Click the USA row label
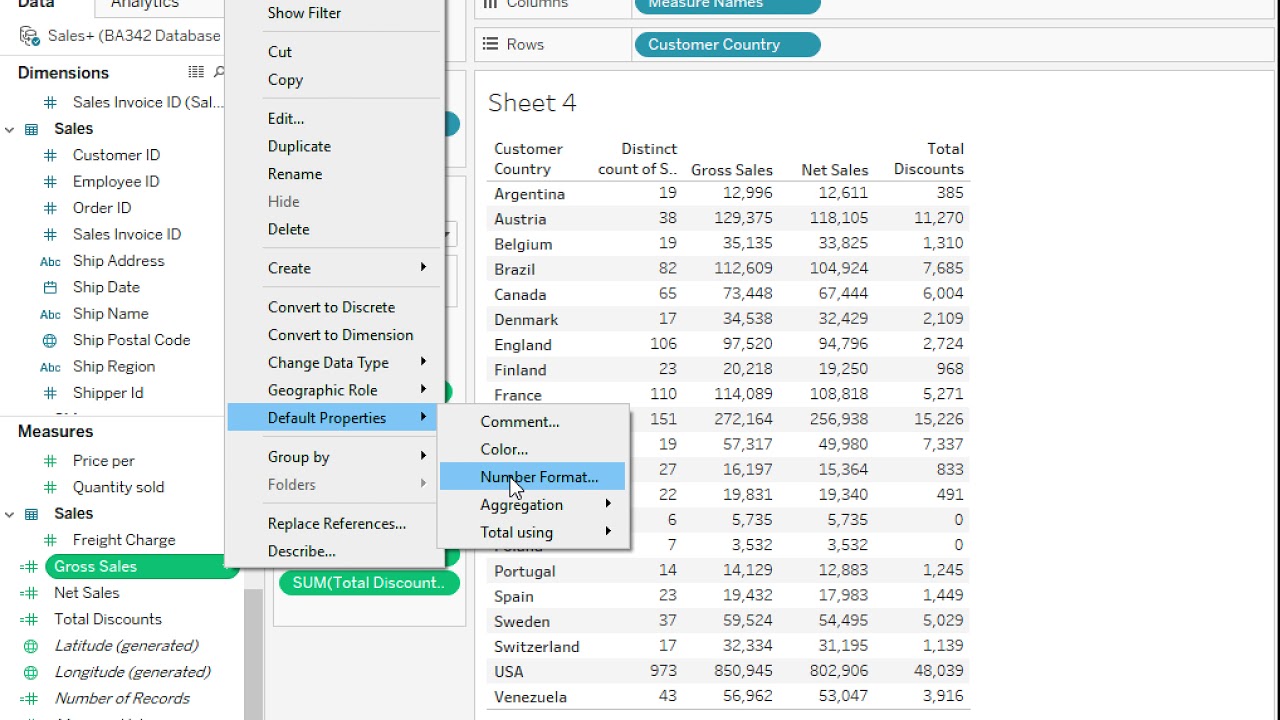Viewport: 1280px width, 720px height. pos(508,672)
